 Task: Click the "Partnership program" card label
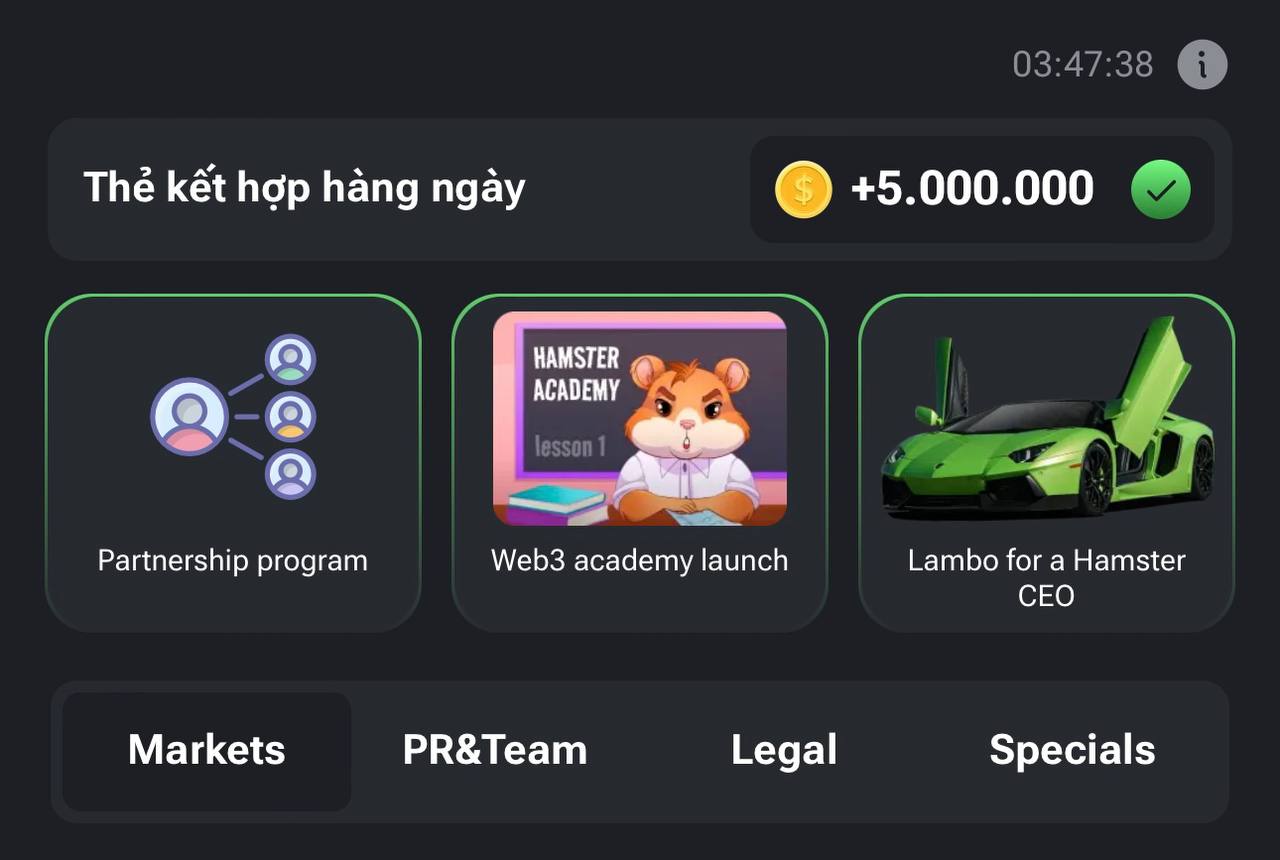tap(233, 560)
